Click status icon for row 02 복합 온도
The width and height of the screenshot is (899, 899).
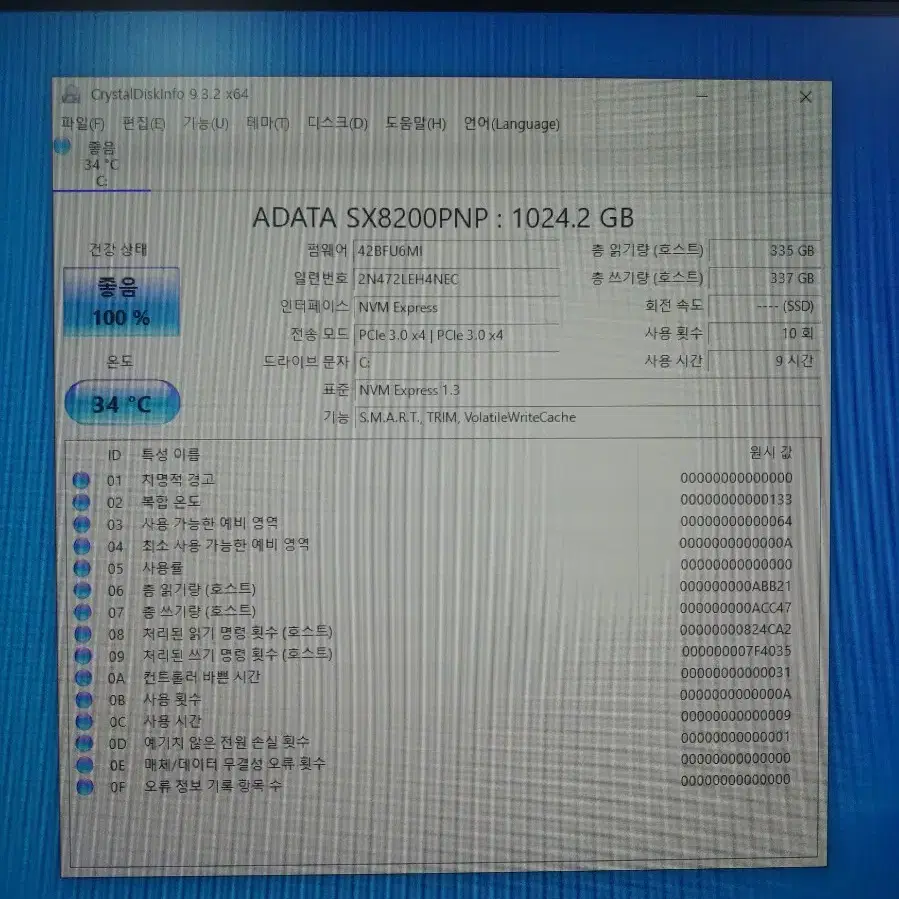[81, 502]
